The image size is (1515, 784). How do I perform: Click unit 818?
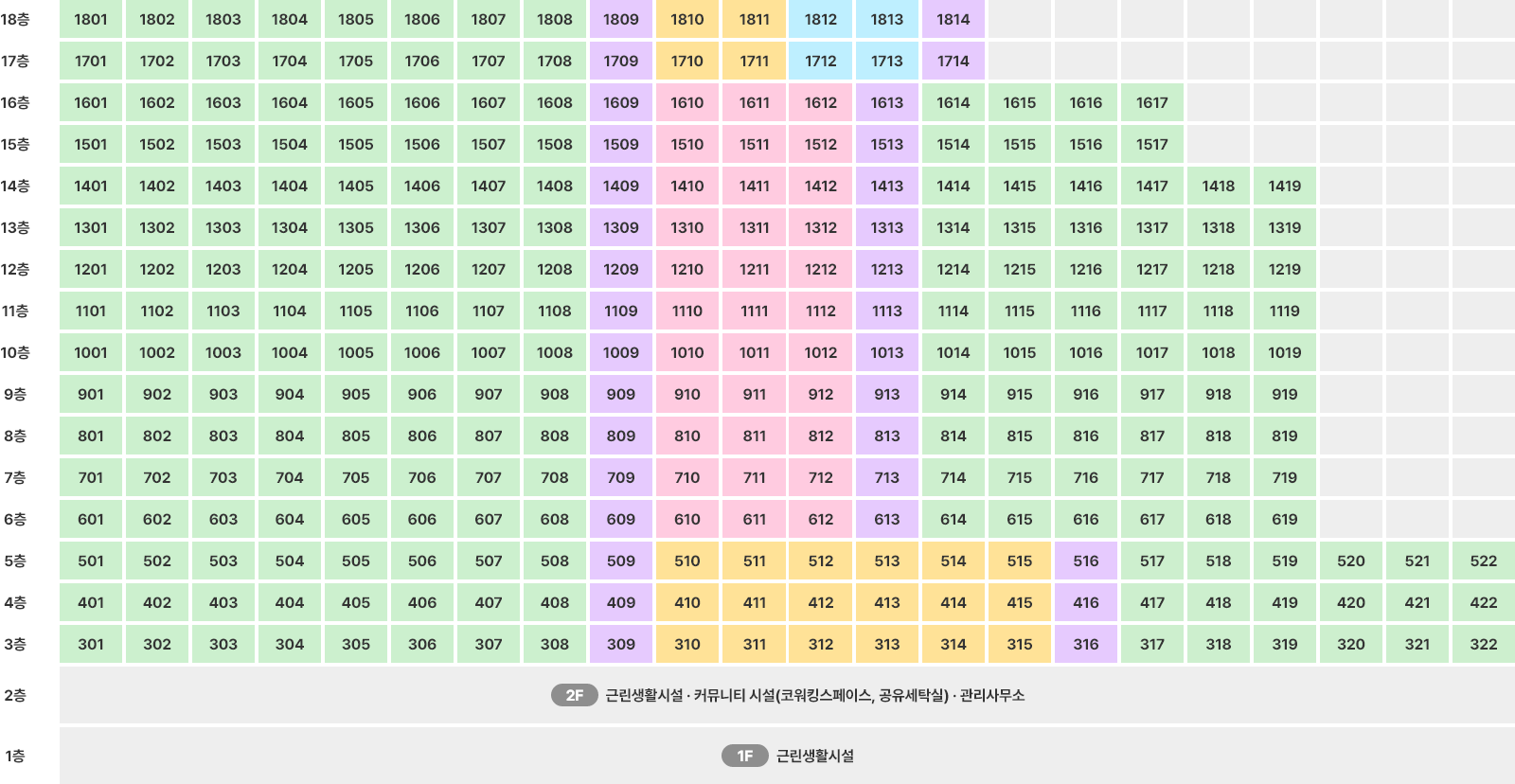click(x=1218, y=436)
